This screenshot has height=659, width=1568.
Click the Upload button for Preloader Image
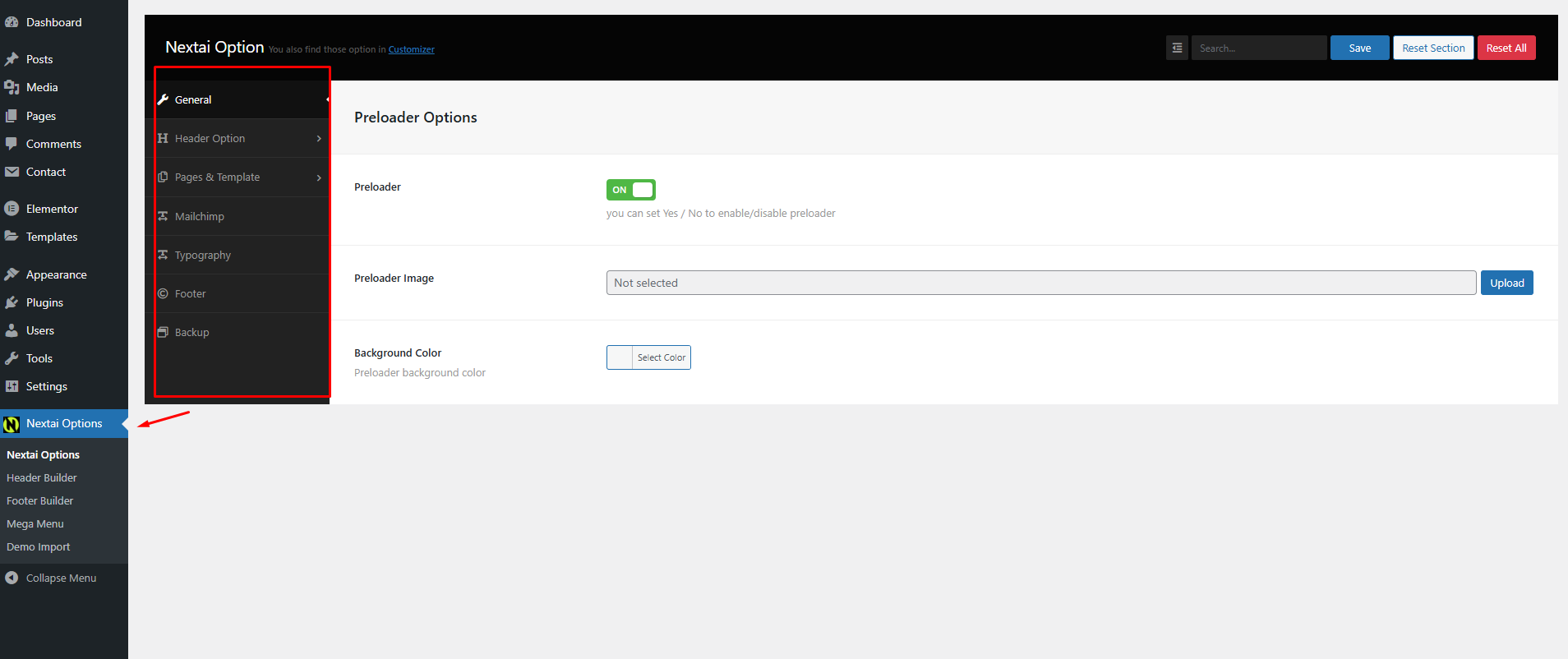pyautogui.click(x=1506, y=283)
